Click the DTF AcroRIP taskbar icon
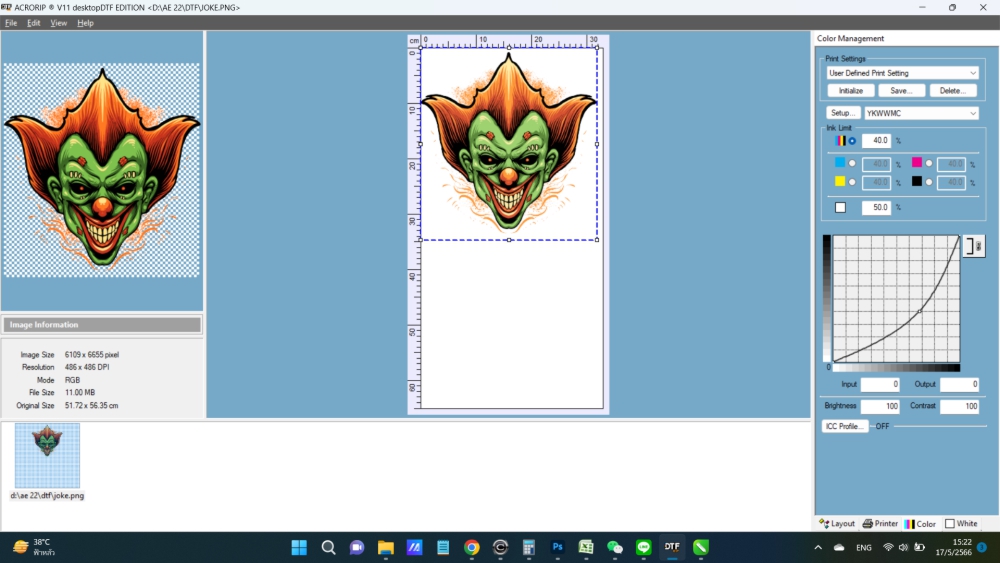This screenshot has height=563, width=1000. pos(672,547)
